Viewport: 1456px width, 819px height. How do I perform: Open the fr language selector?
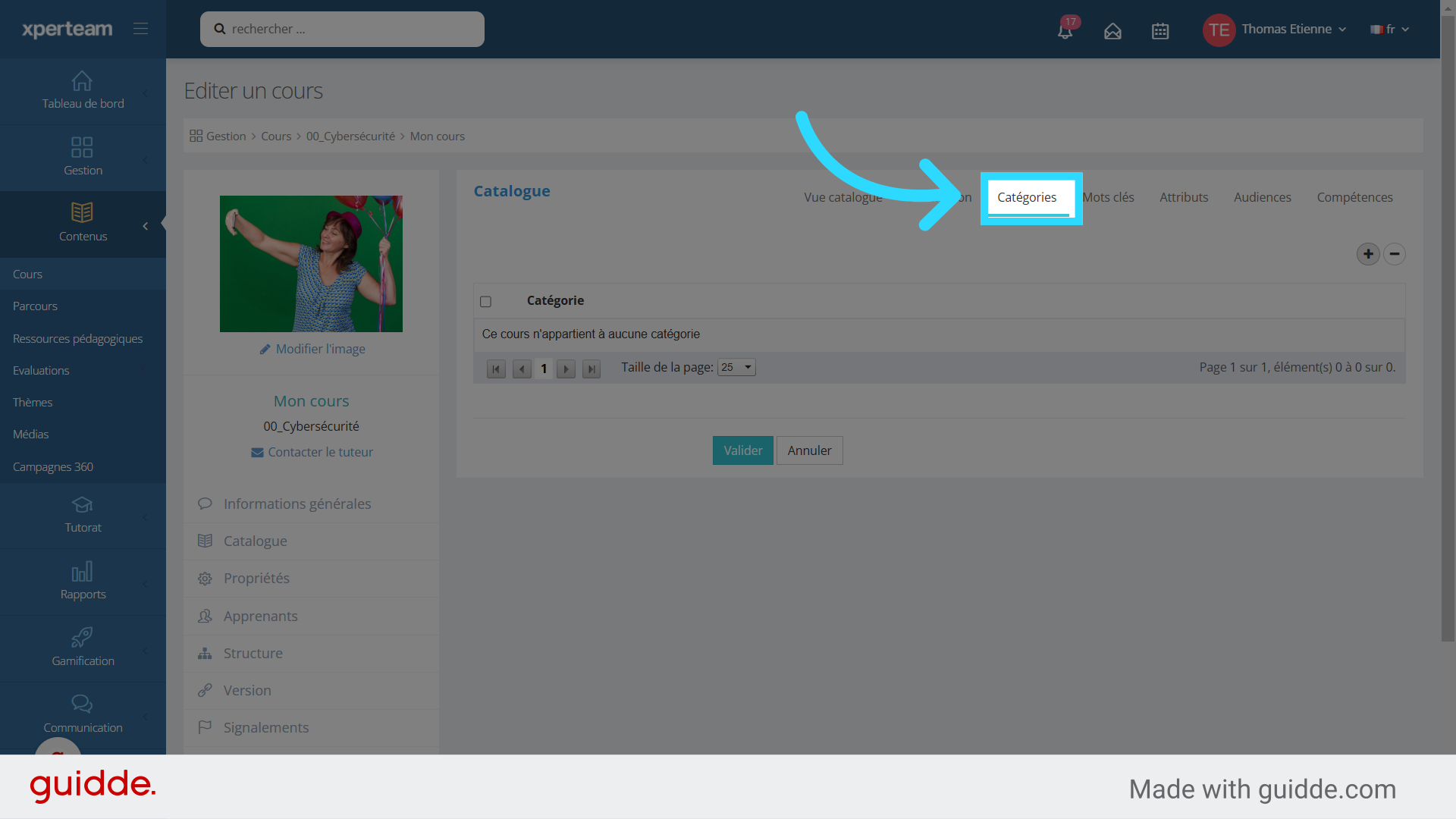pyautogui.click(x=1389, y=30)
